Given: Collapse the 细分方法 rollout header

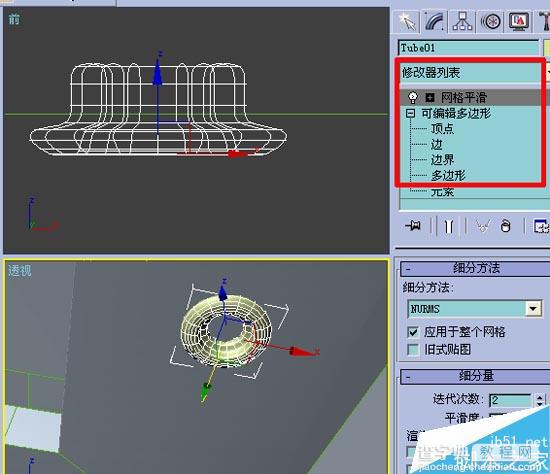Looking at the screenshot, I should [x=475, y=268].
